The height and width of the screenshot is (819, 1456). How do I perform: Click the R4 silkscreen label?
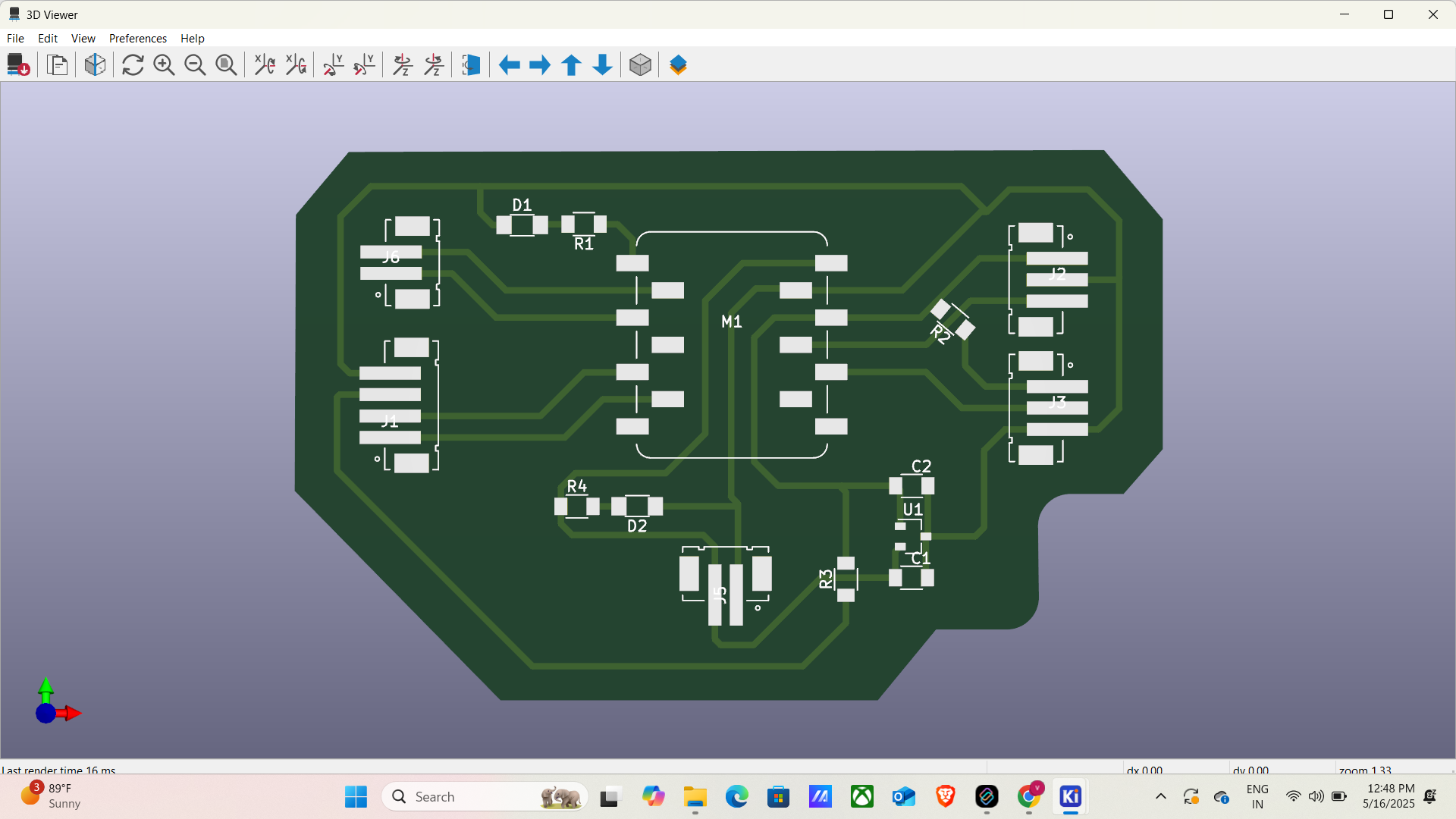[577, 486]
